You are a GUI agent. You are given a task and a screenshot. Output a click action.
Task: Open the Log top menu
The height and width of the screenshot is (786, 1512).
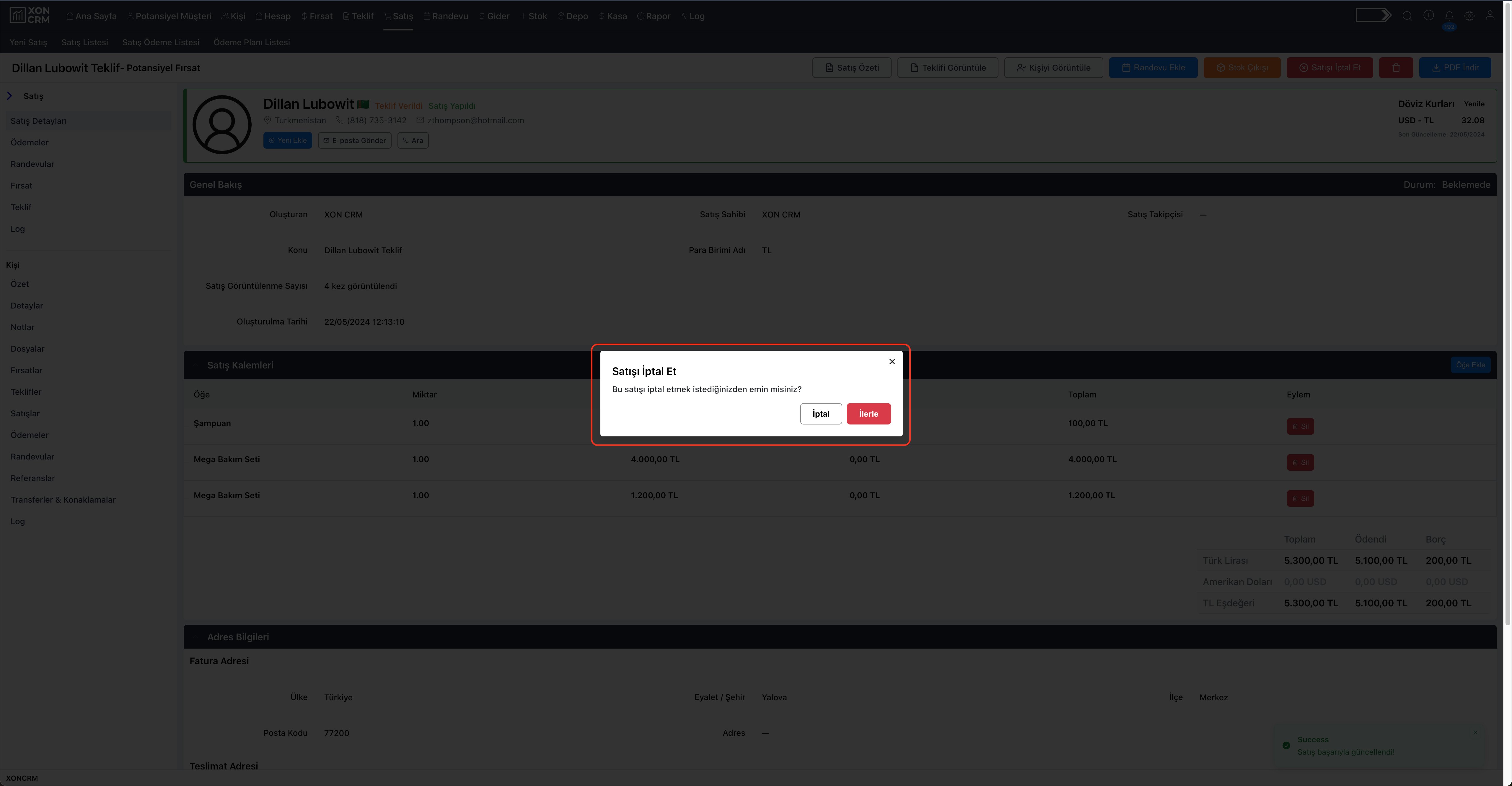click(x=693, y=16)
